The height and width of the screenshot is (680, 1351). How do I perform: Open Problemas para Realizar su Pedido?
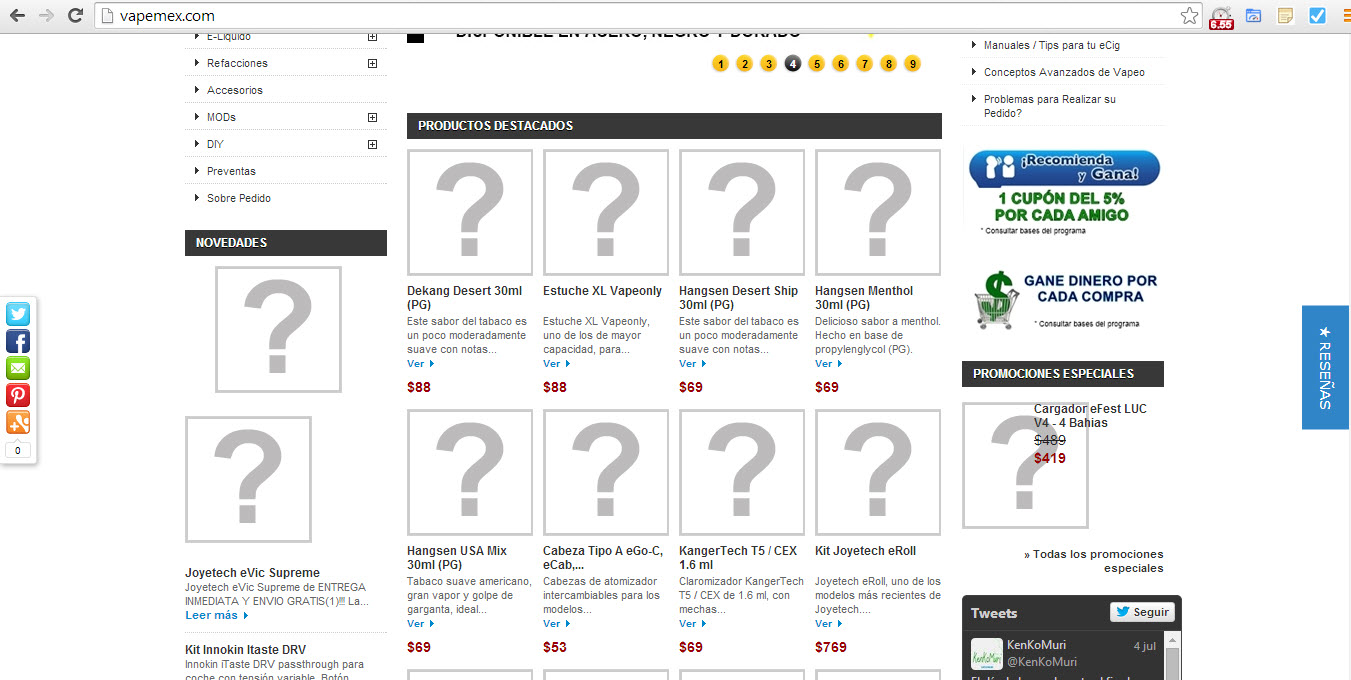pyautogui.click(x=1050, y=106)
